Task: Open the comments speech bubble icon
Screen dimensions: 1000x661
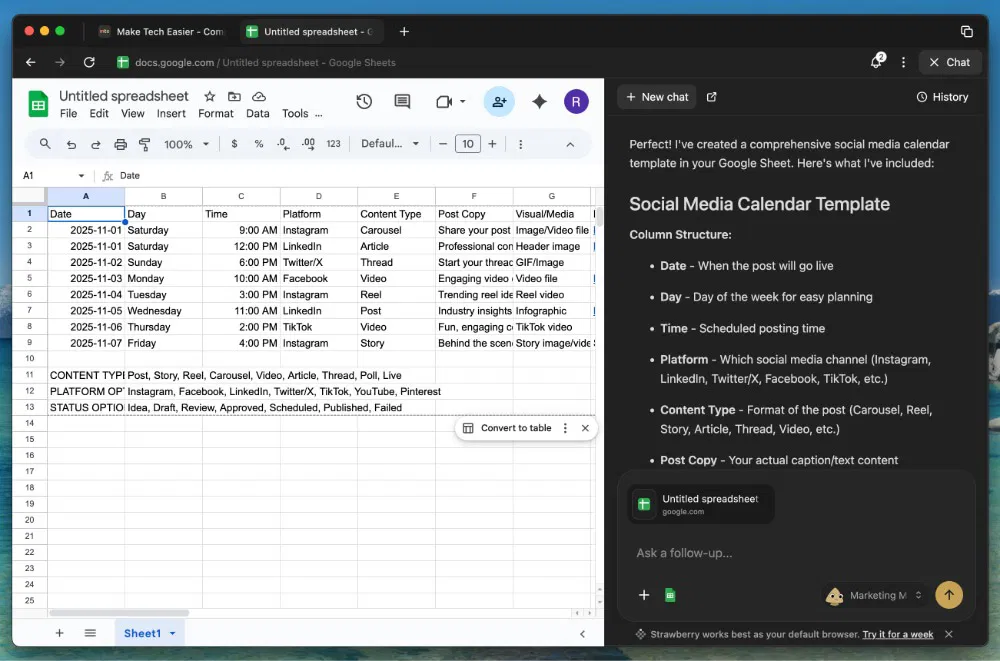Action: [402, 101]
